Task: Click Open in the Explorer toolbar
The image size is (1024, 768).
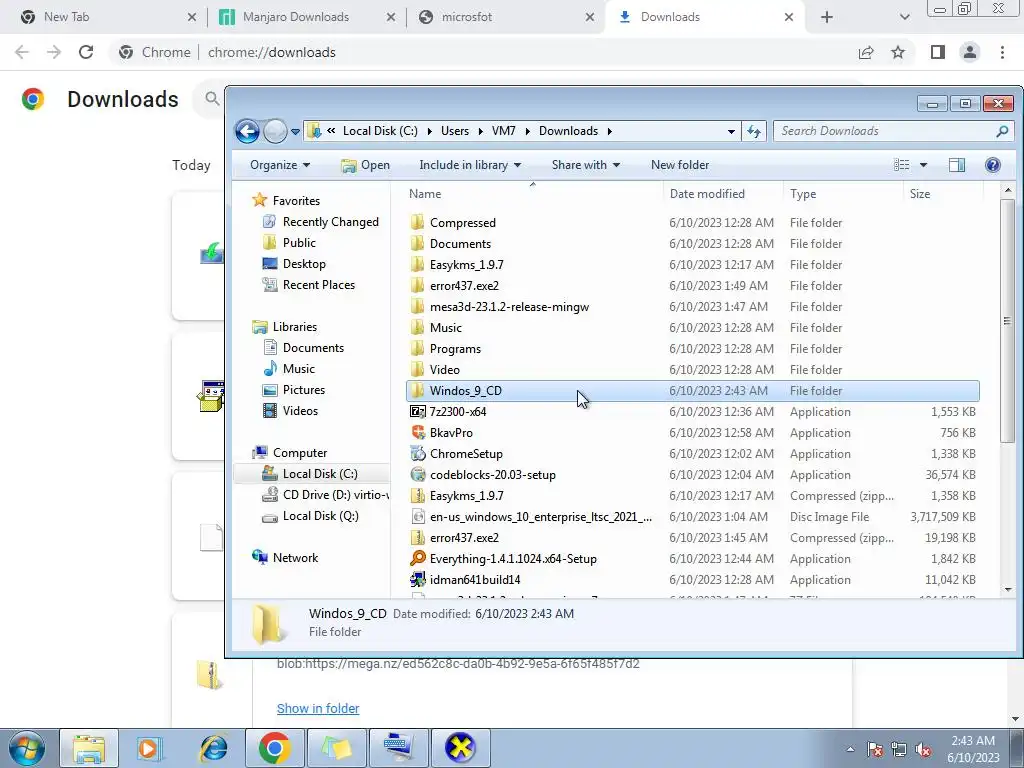Action: tap(365, 165)
